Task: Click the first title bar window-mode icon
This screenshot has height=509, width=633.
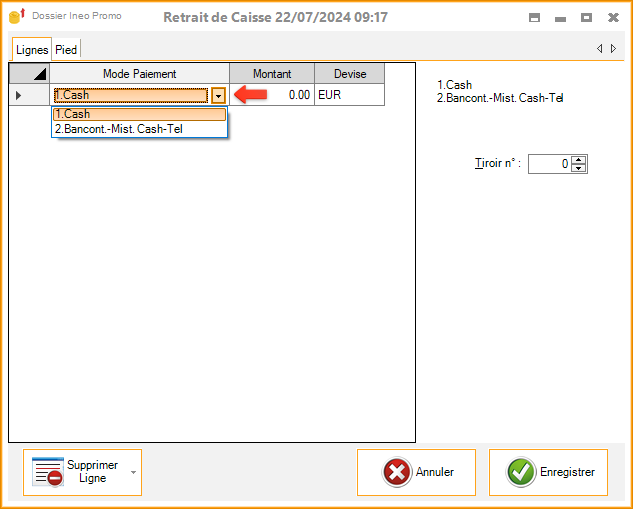Action: pyautogui.click(x=534, y=18)
